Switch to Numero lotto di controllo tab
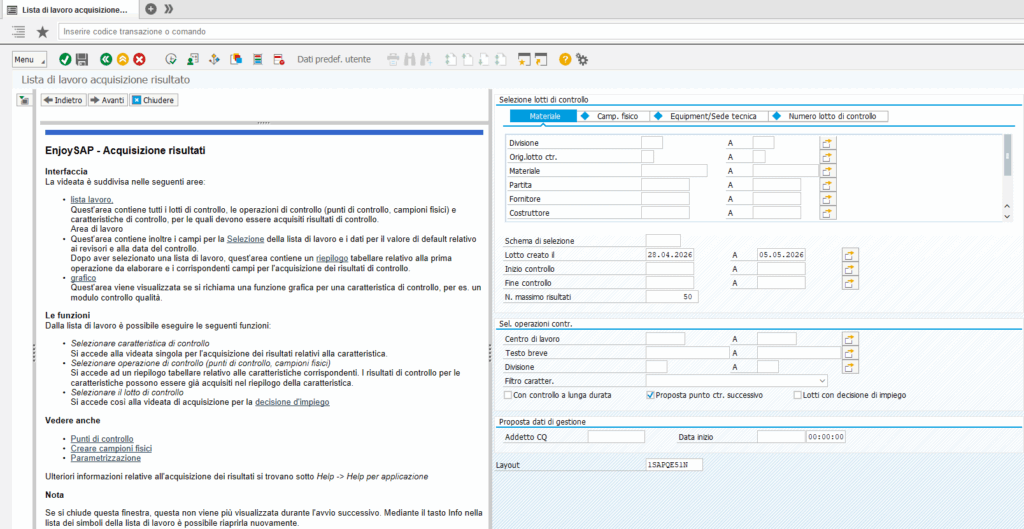The width and height of the screenshot is (1024, 529). pos(829,116)
